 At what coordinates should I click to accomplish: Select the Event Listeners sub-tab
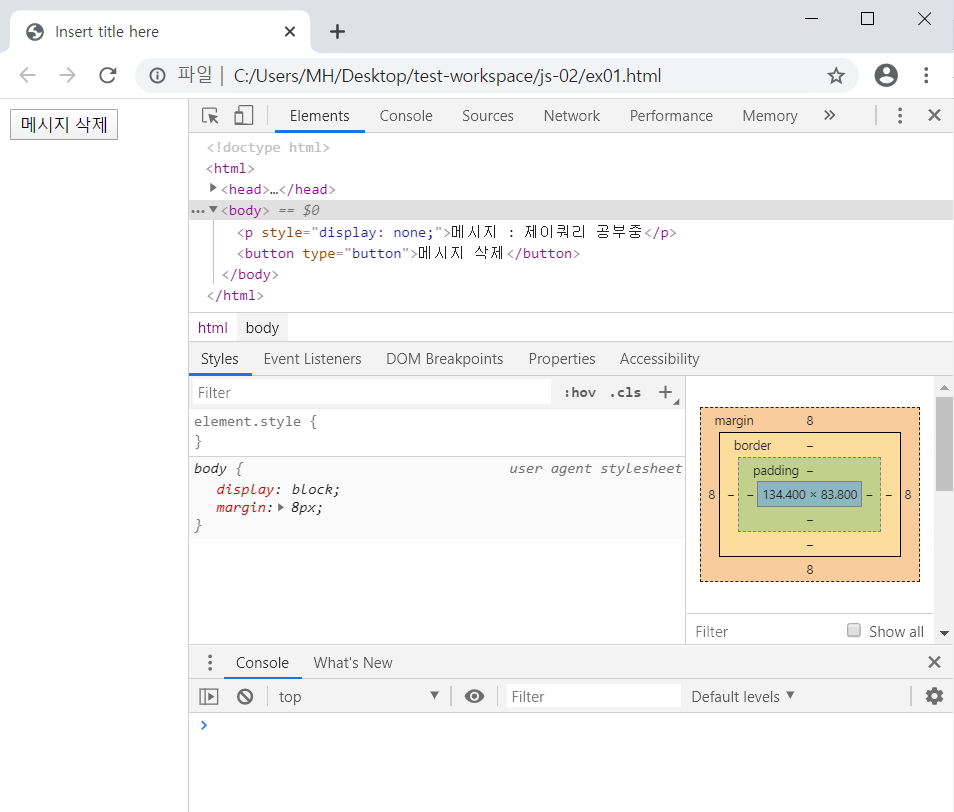312,359
